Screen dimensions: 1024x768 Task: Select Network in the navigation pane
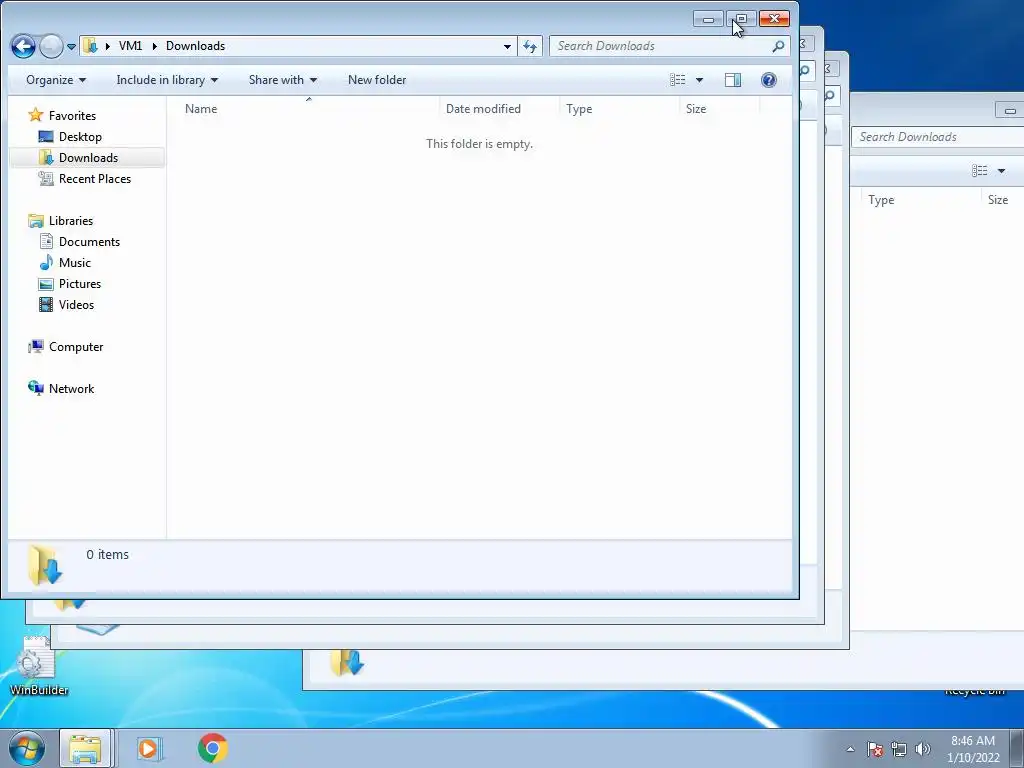click(x=71, y=389)
